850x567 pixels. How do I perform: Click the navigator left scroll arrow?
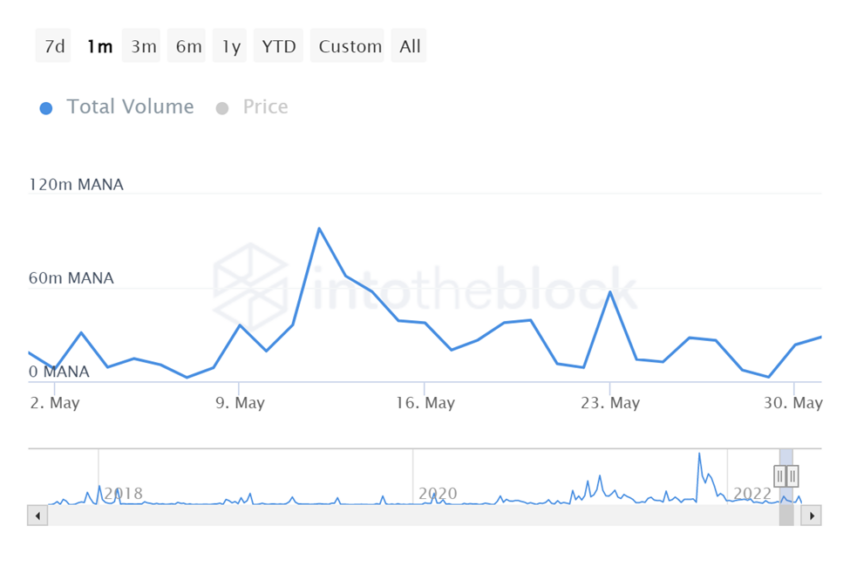pos(37,516)
